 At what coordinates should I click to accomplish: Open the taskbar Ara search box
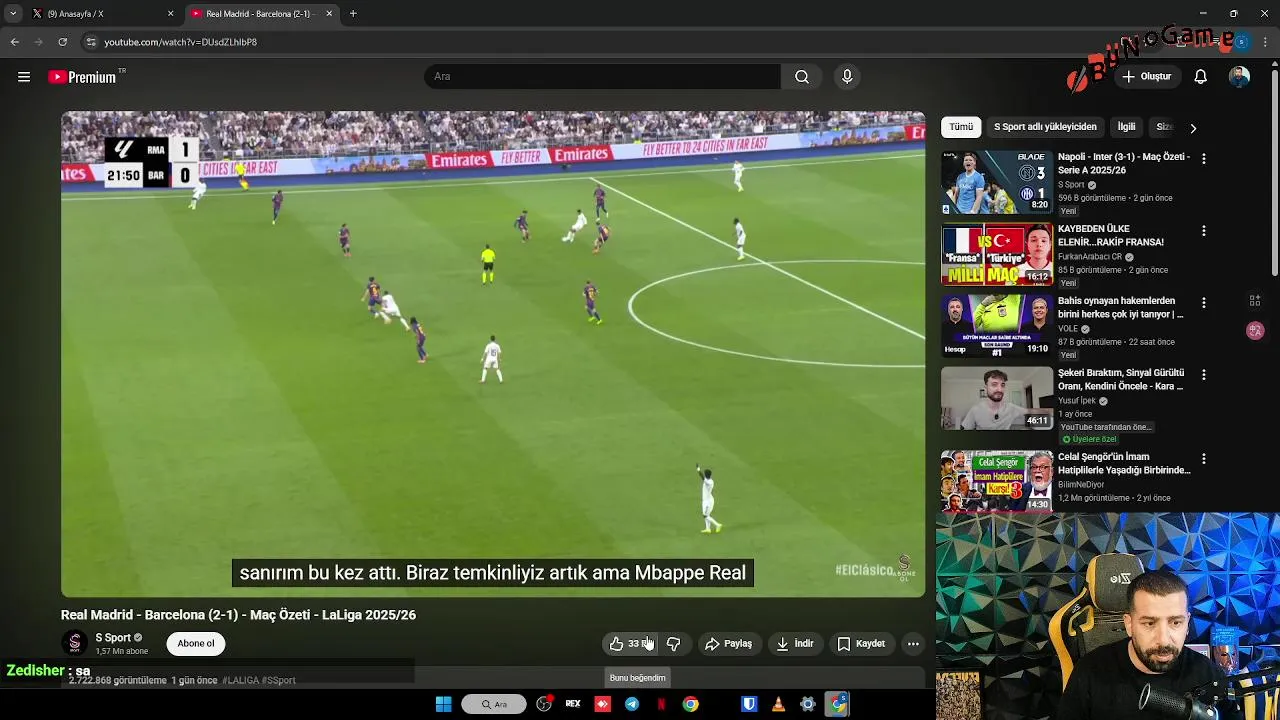[x=494, y=704]
